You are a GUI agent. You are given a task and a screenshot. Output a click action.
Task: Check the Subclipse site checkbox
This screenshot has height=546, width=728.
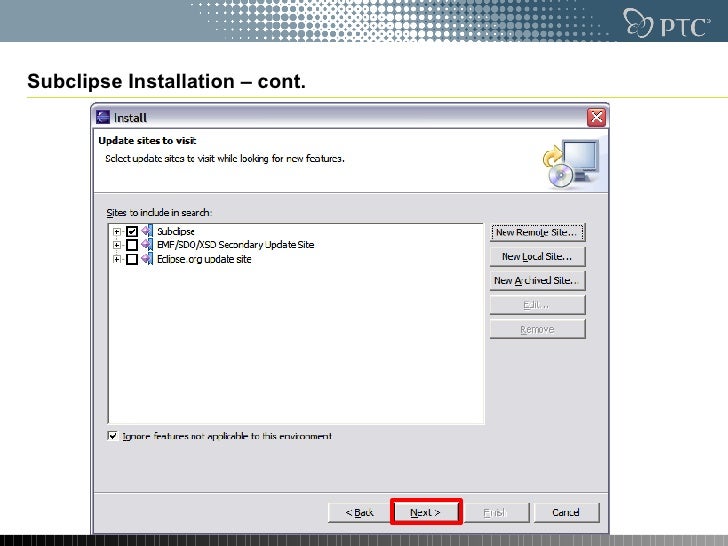tap(132, 231)
